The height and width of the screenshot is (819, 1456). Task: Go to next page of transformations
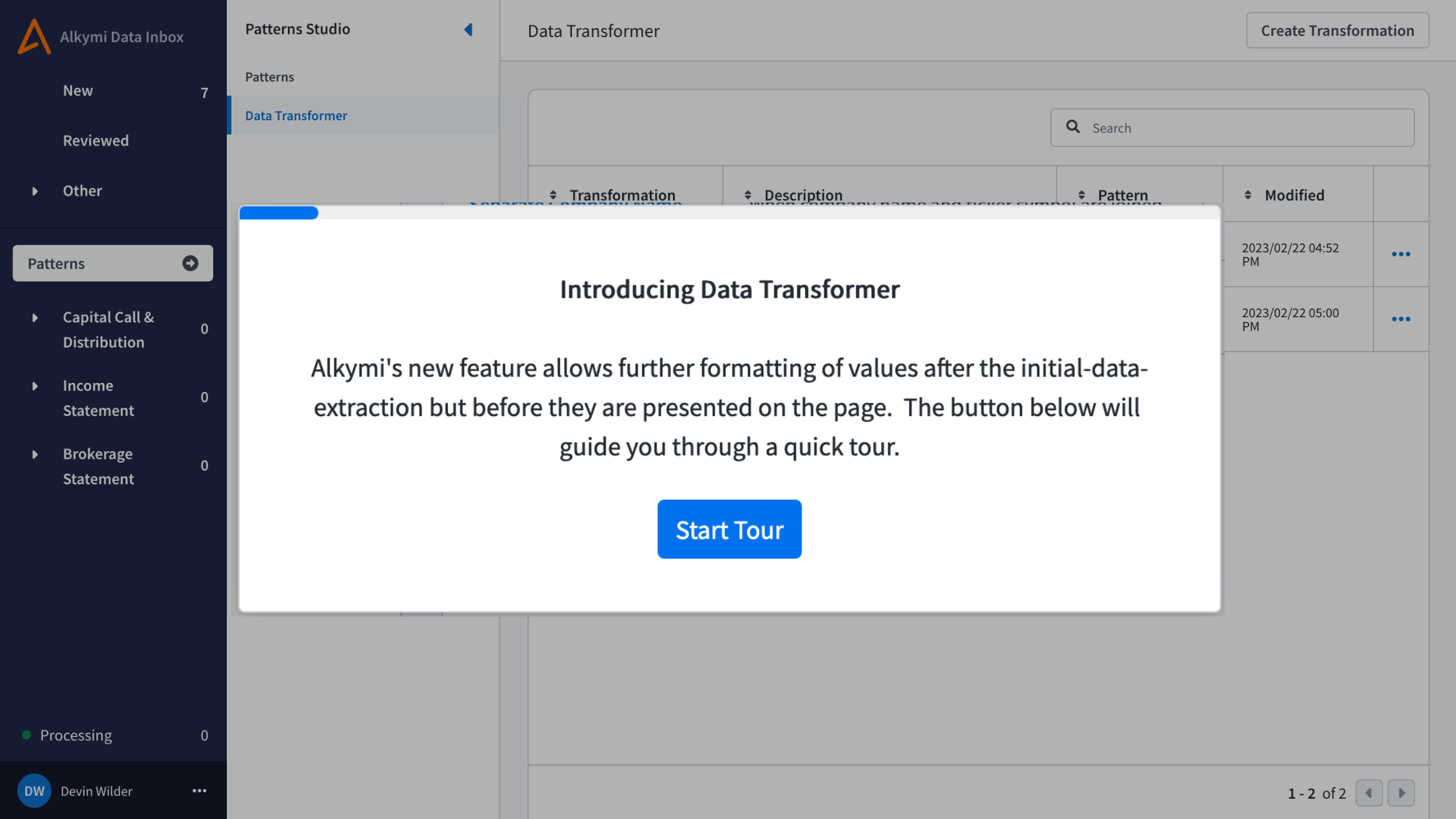click(1401, 793)
